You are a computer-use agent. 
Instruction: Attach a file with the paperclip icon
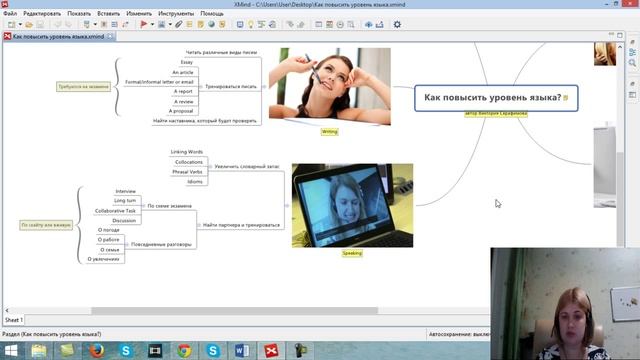(178, 24)
